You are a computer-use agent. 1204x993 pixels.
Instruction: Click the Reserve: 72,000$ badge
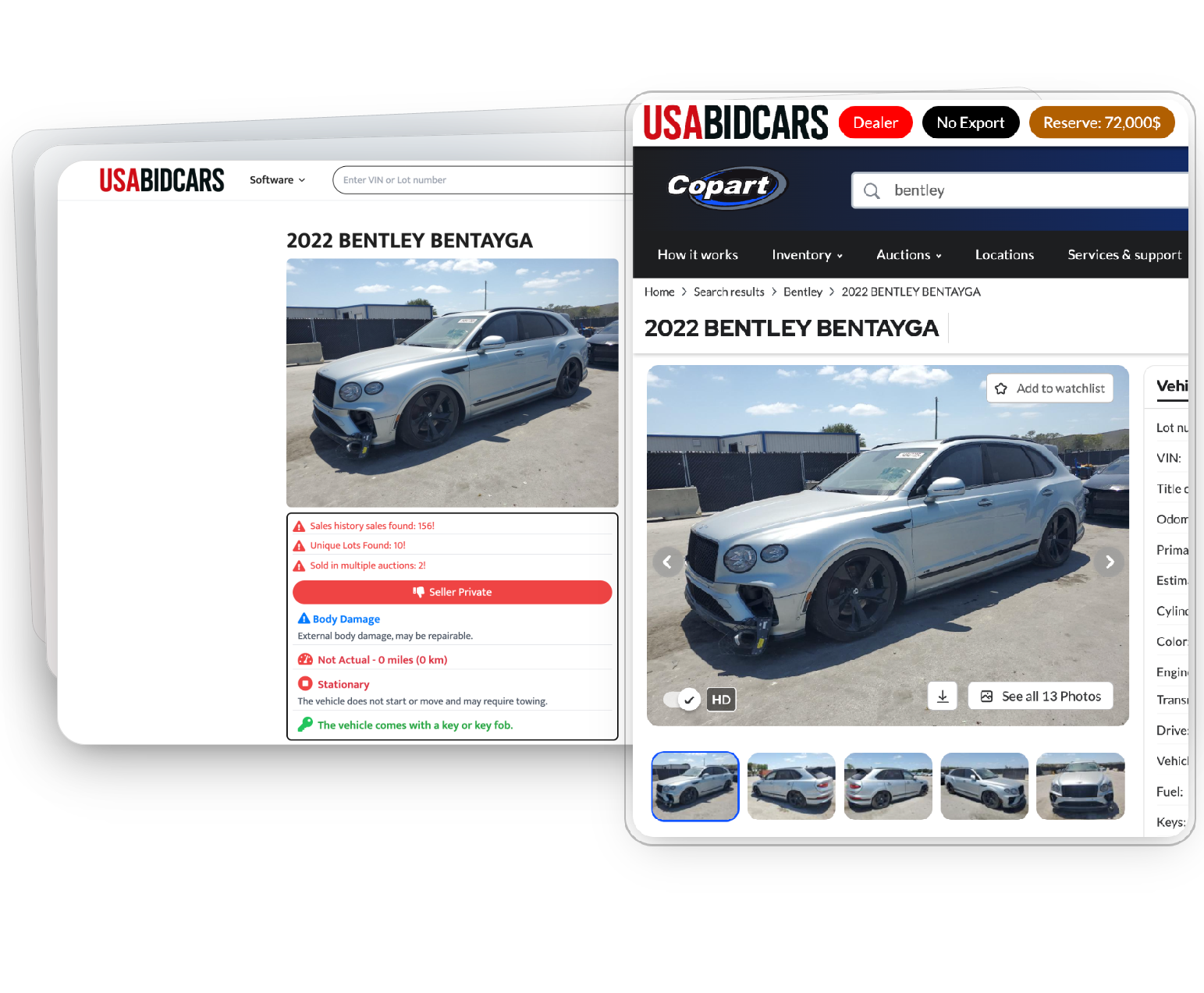tap(1102, 122)
